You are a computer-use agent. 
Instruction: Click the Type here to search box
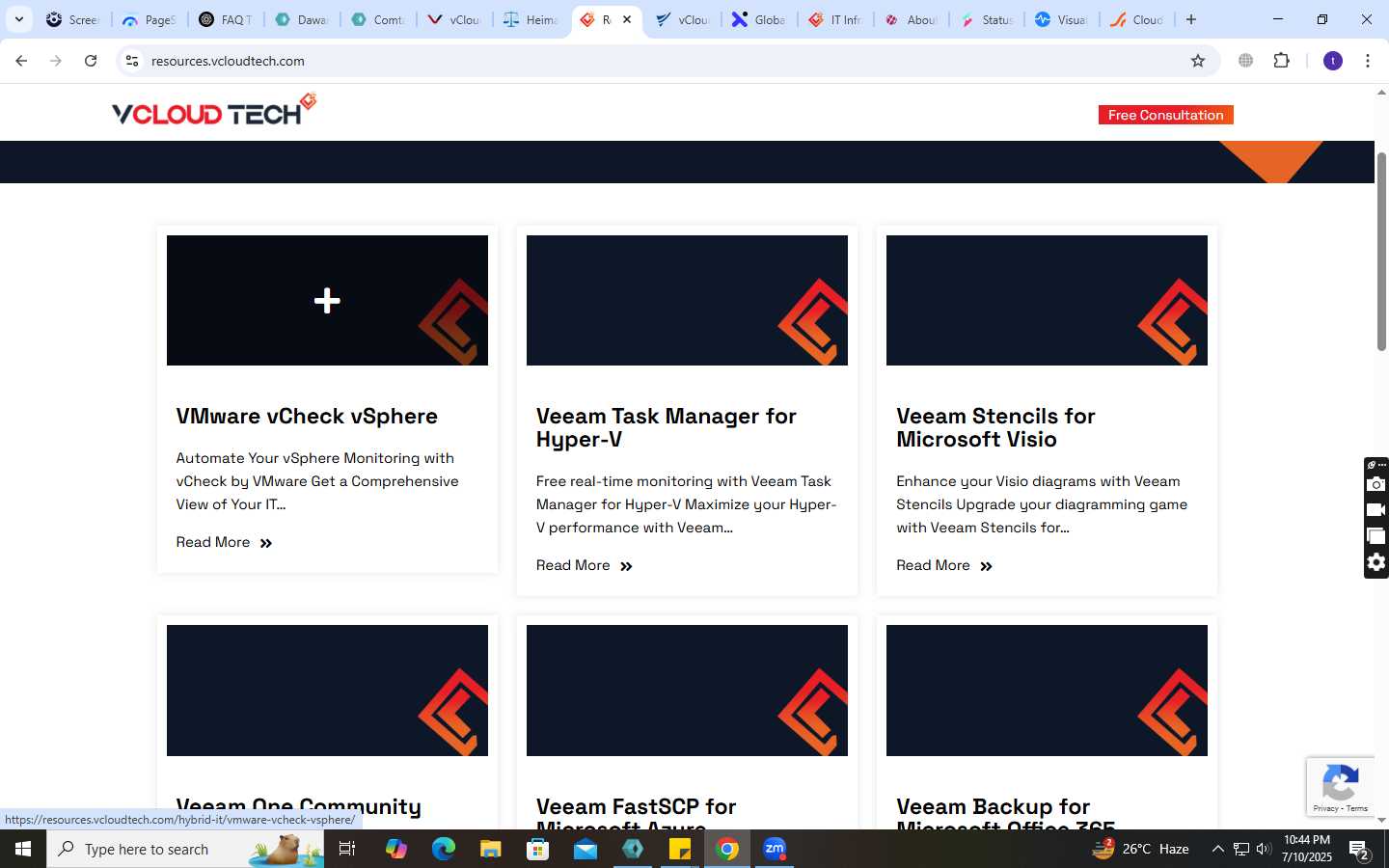click(185, 849)
